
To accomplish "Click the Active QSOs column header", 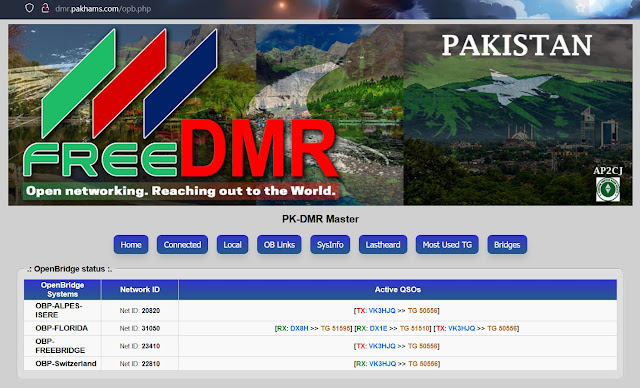I will coord(398,290).
